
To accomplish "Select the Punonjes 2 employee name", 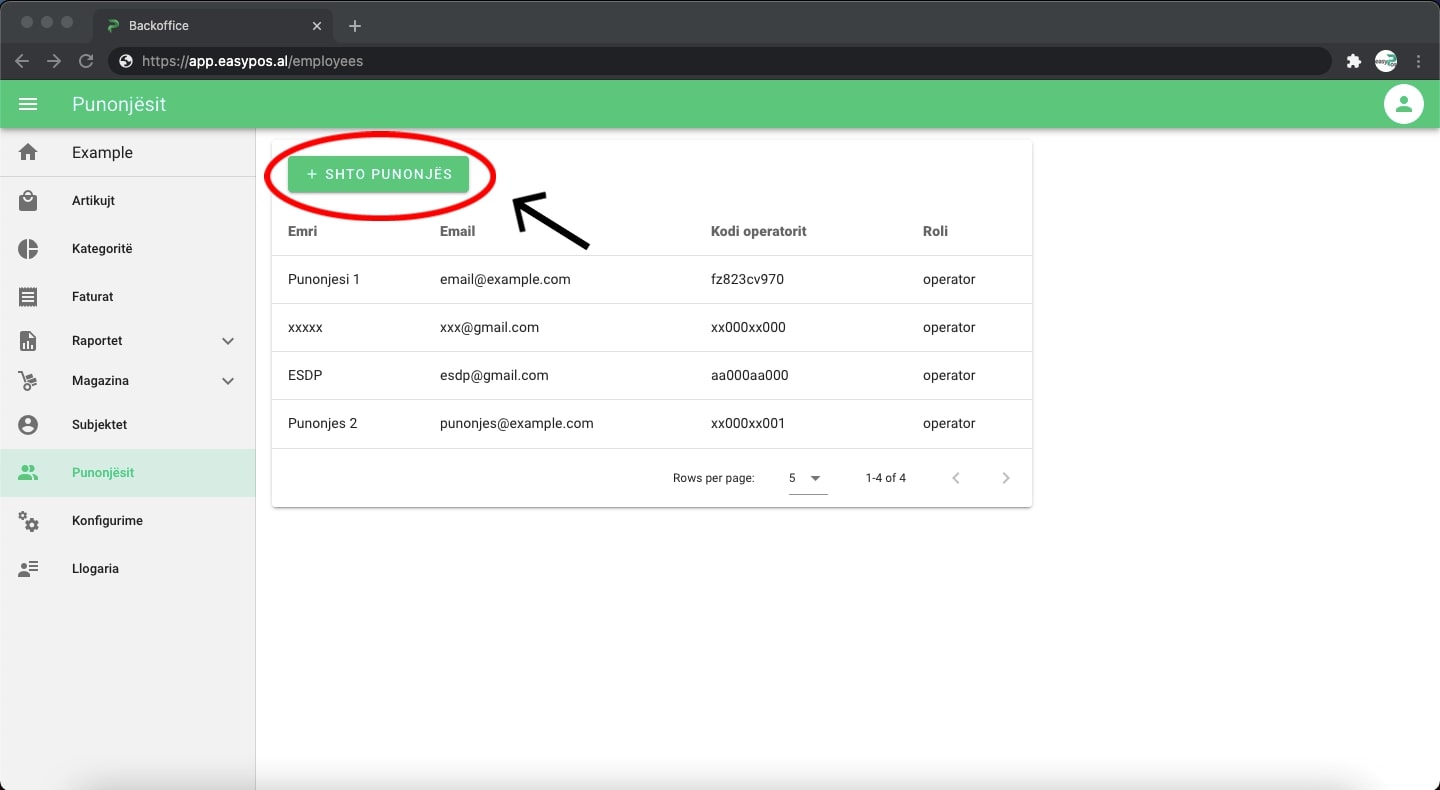I will coord(323,423).
